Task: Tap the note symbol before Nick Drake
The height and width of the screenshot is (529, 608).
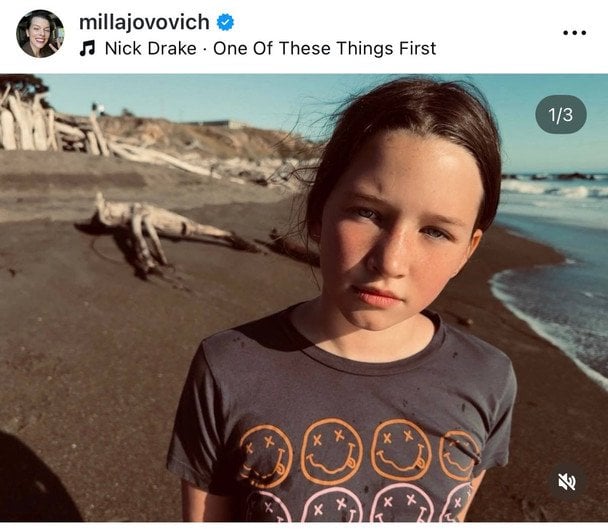Action: click(87, 48)
